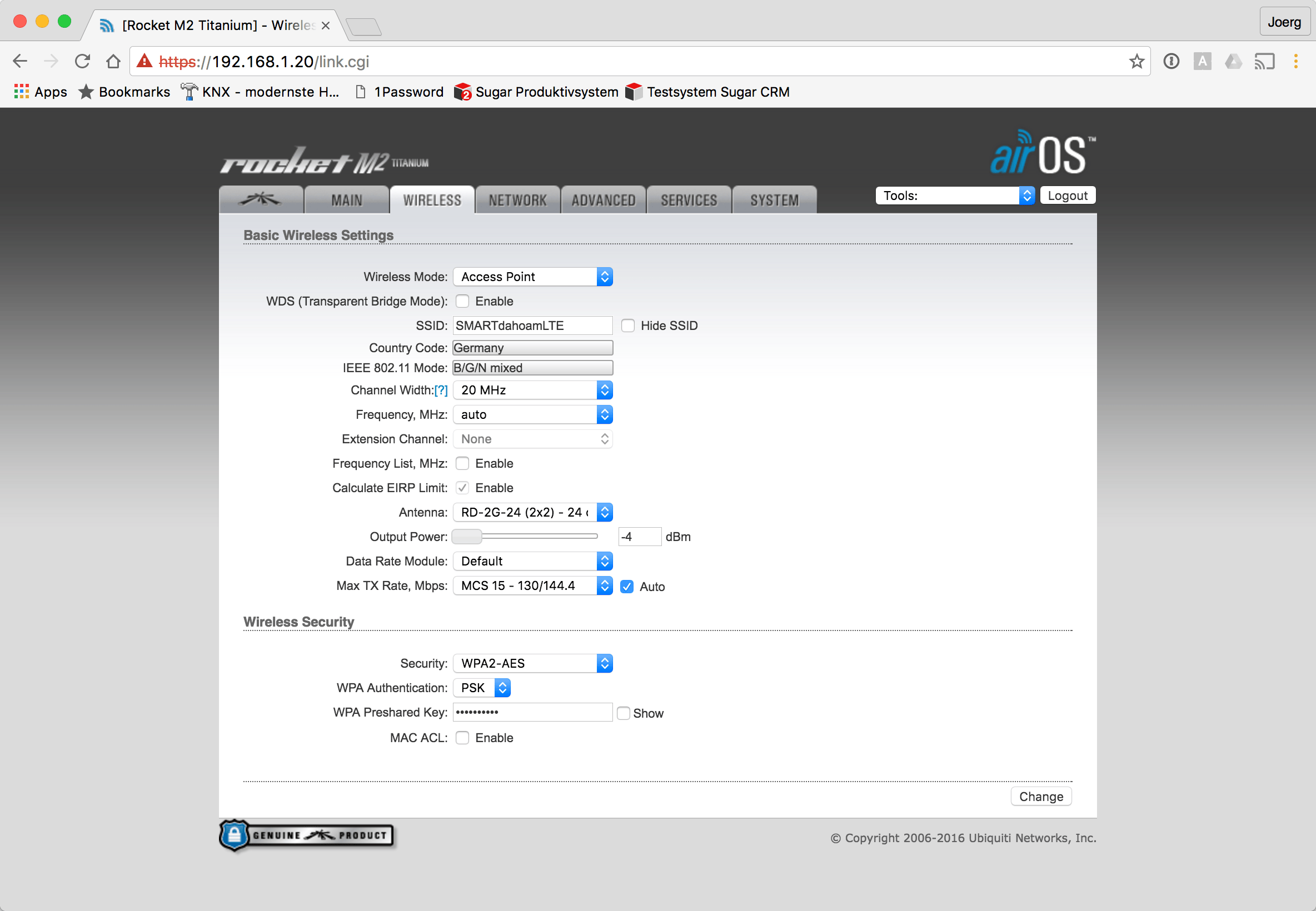Switch to the SYSTEM tab
The height and width of the screenshot is (911, 1316).
pos(775,200)
